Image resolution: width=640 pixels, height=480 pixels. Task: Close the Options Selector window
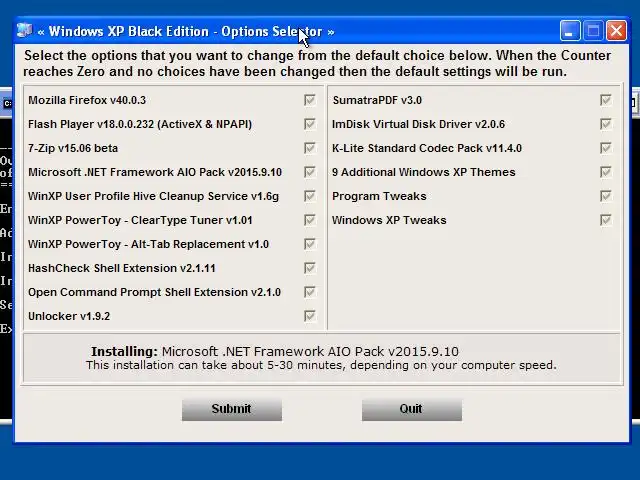[616, 31]
